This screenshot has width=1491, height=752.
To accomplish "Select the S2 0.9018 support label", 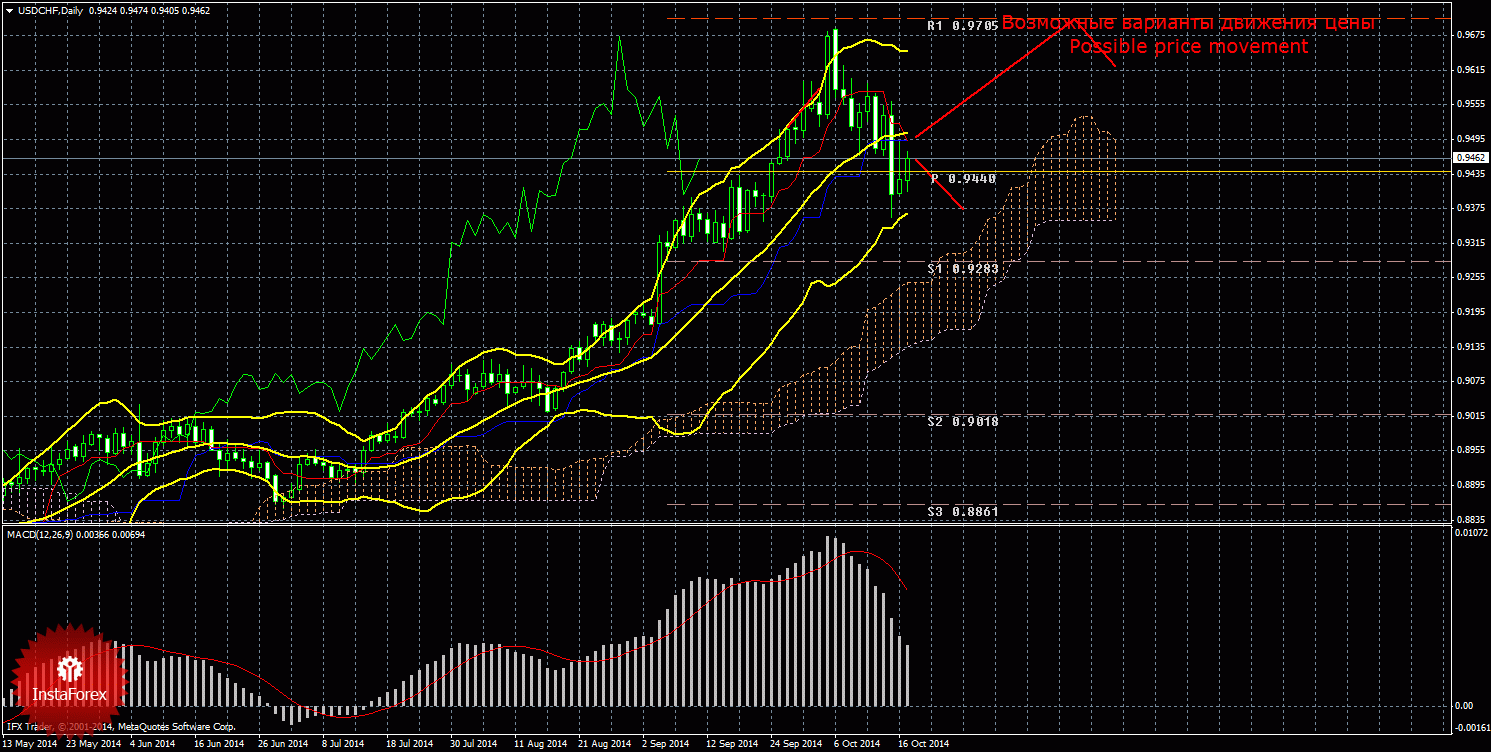I will pos(963,422).
